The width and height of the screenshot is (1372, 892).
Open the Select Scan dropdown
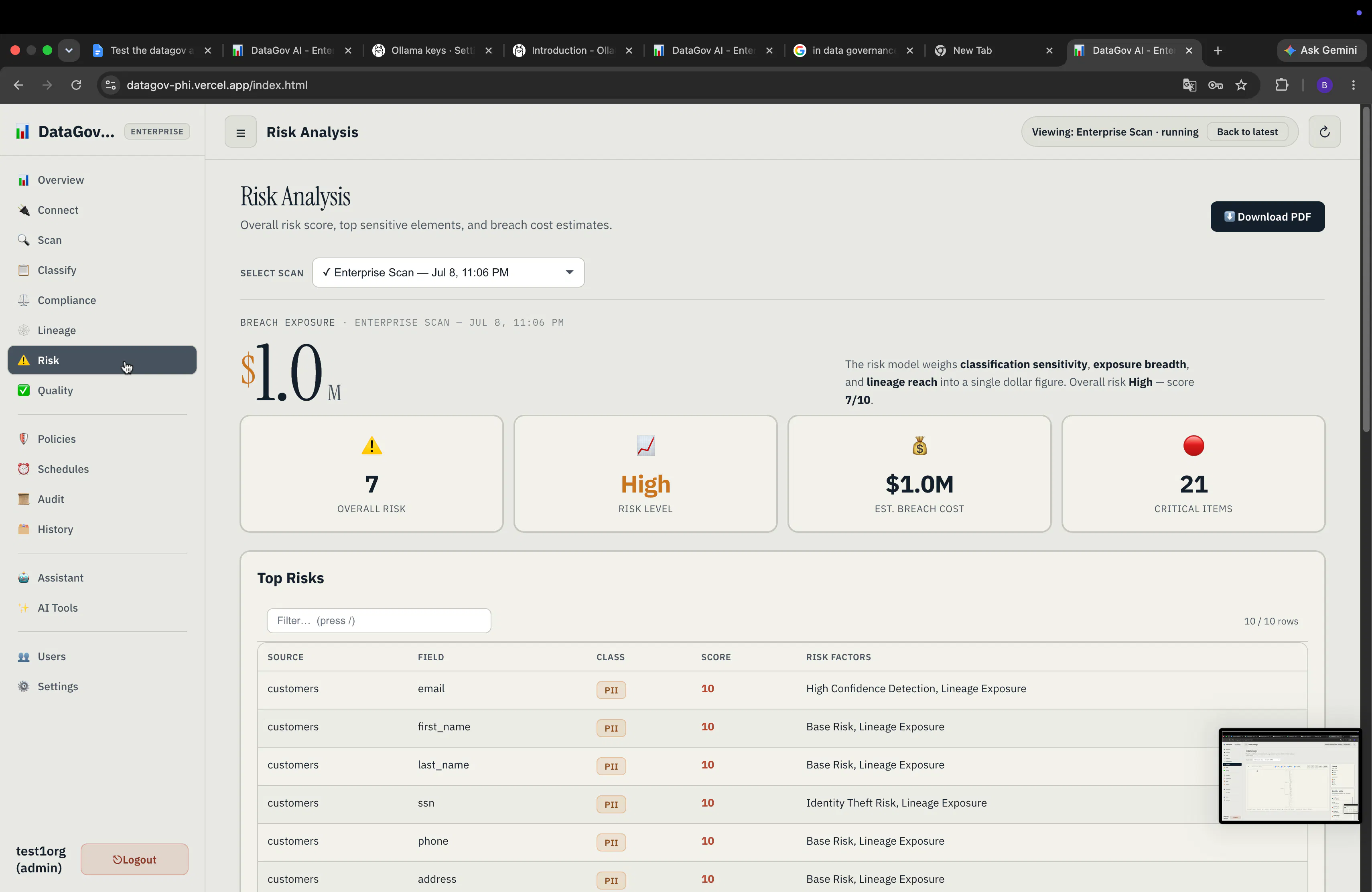coord(448,273)
